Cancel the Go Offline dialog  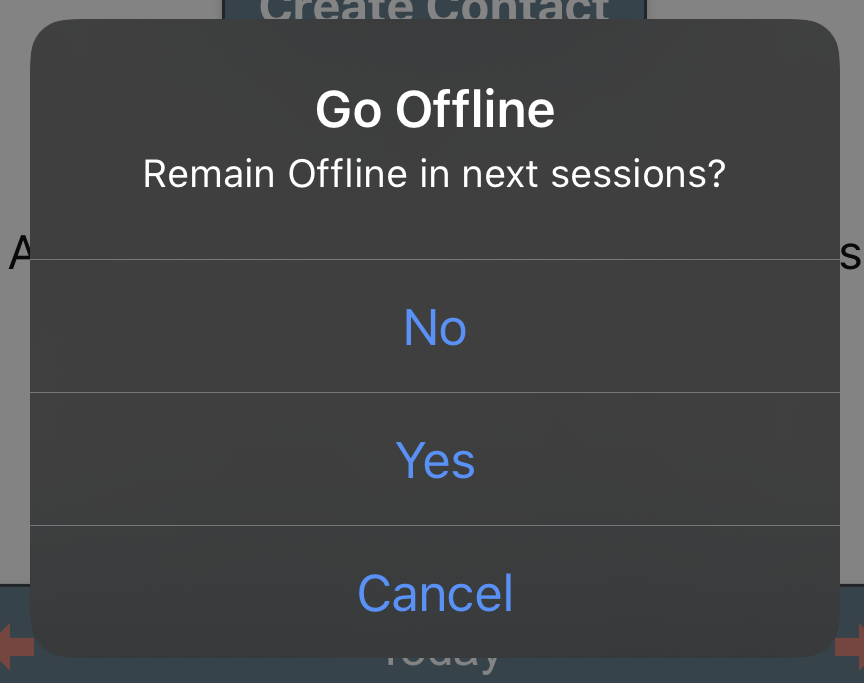point(435,592)
